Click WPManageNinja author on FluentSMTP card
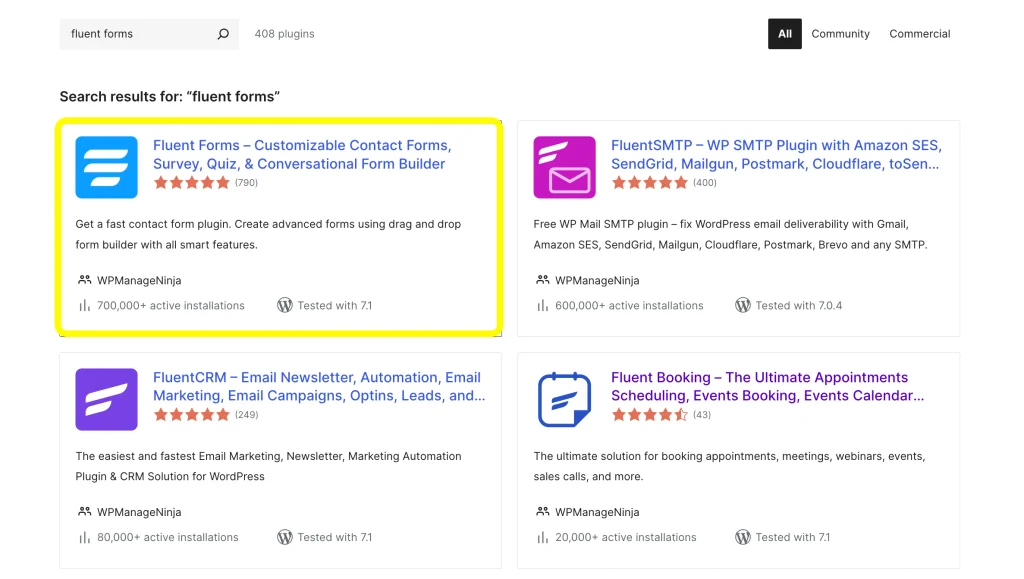Image resolution: width=1024 pixels, height=579 pixels. tap(597, 281)
